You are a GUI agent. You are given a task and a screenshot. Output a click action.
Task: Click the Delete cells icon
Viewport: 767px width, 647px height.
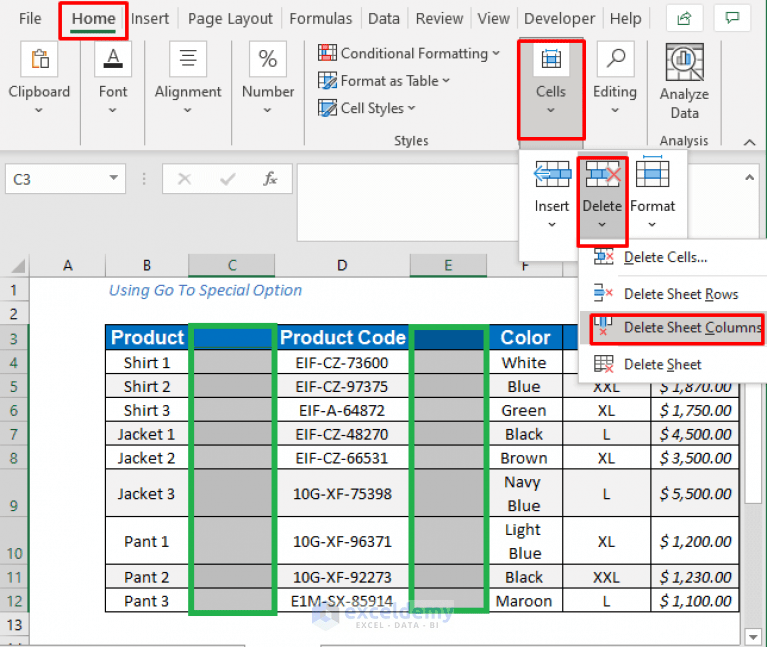point(603,174)
